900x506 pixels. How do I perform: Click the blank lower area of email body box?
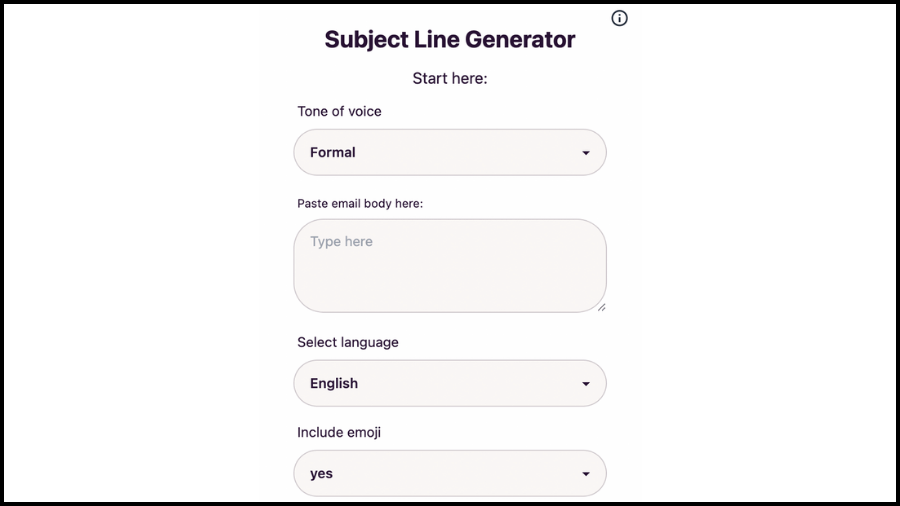450,288
